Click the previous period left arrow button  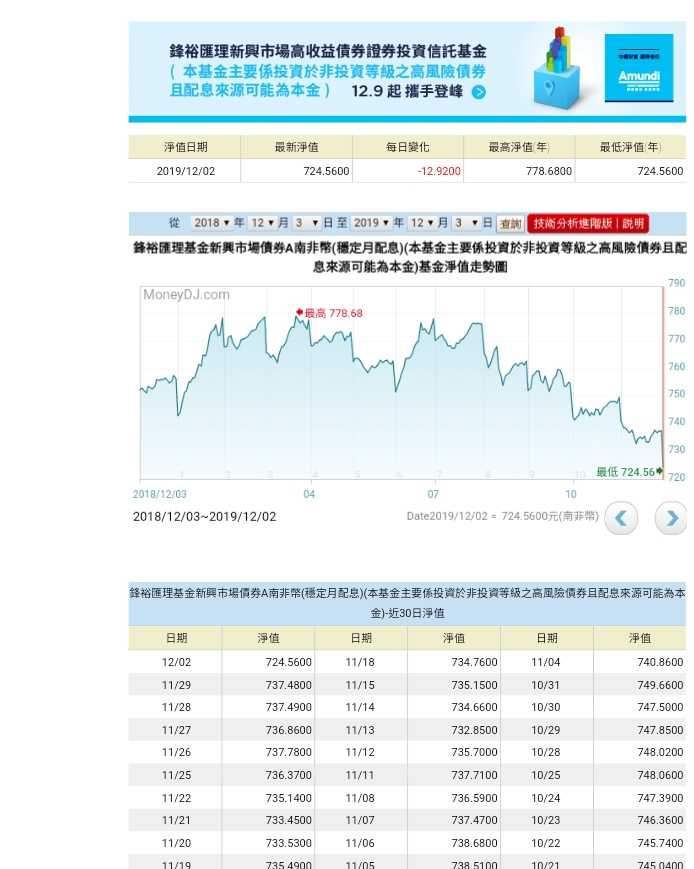click(x=621, y=518)
